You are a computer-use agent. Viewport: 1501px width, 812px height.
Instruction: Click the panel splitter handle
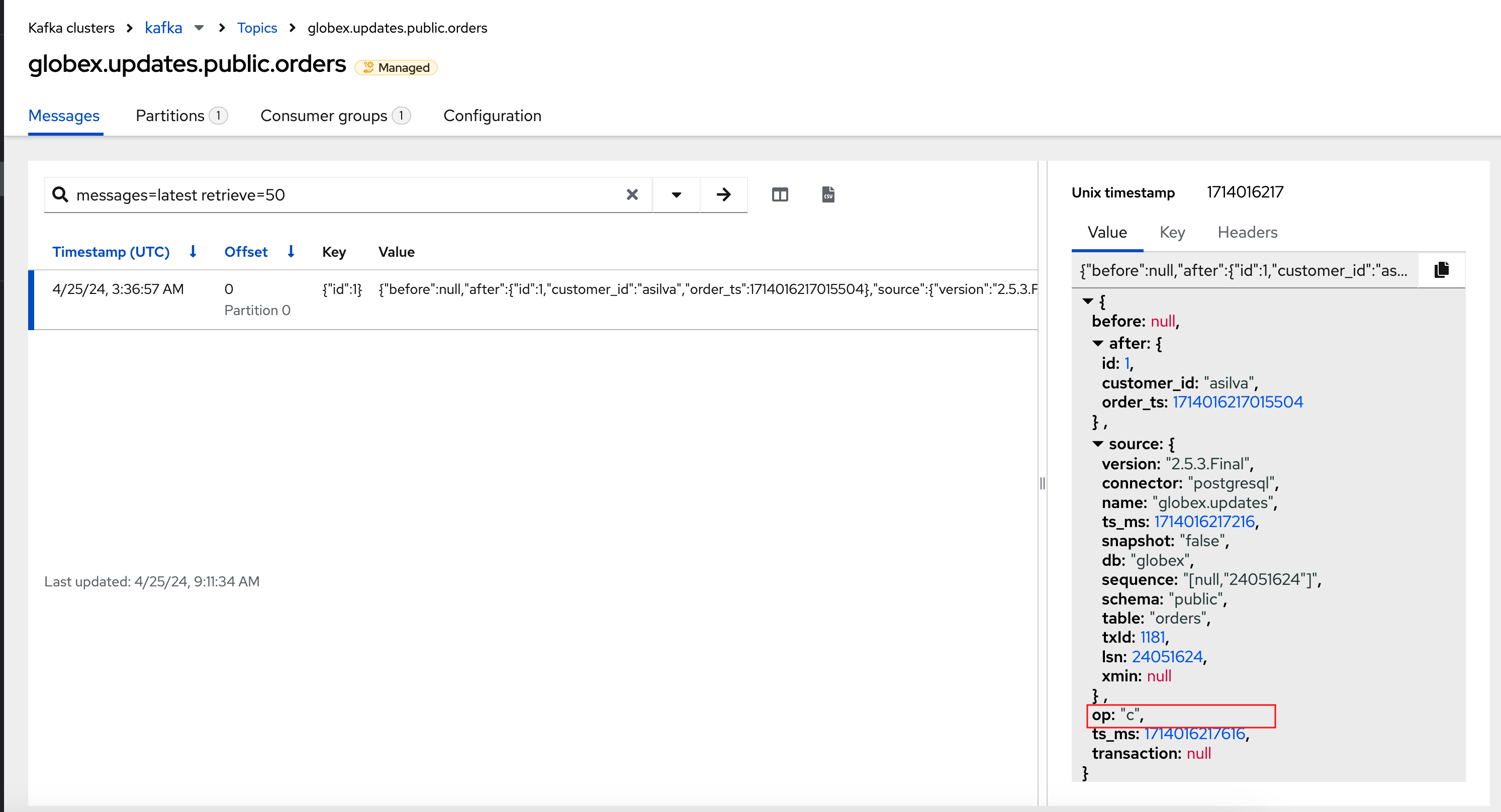[1042, 483]
